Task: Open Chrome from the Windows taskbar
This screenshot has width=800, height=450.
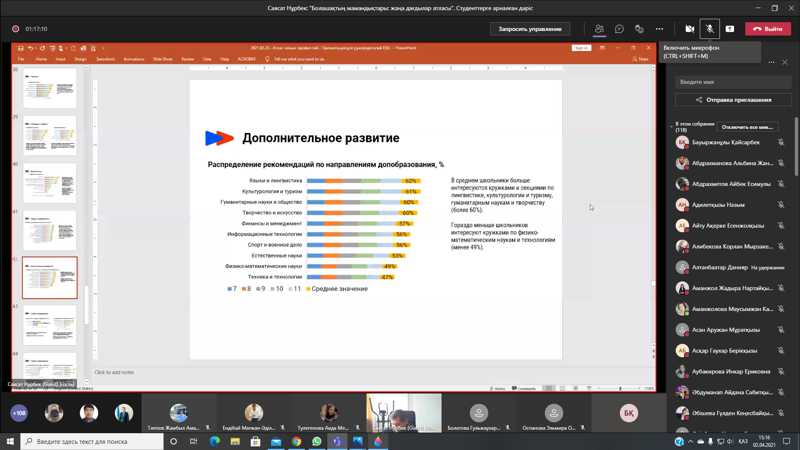Action: click(297, 441)
